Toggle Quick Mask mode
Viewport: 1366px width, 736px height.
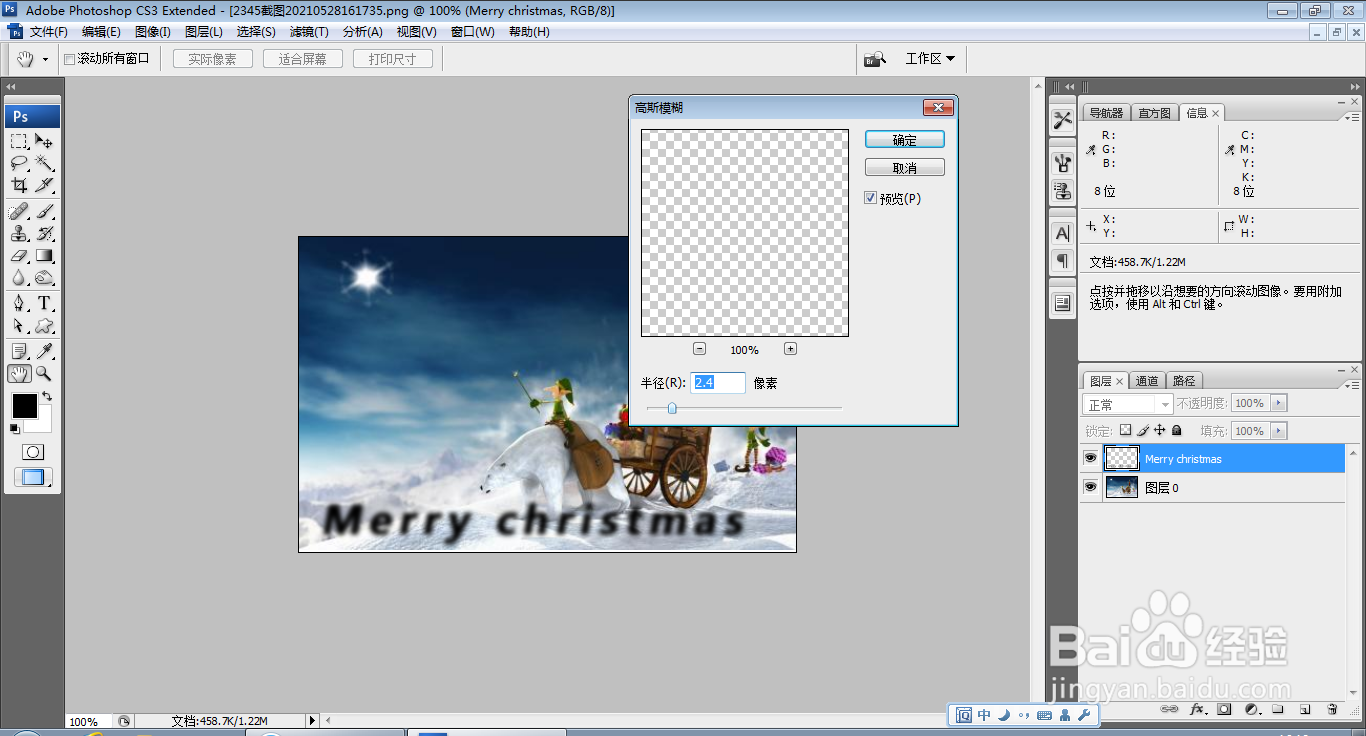(x=33, y=453)
